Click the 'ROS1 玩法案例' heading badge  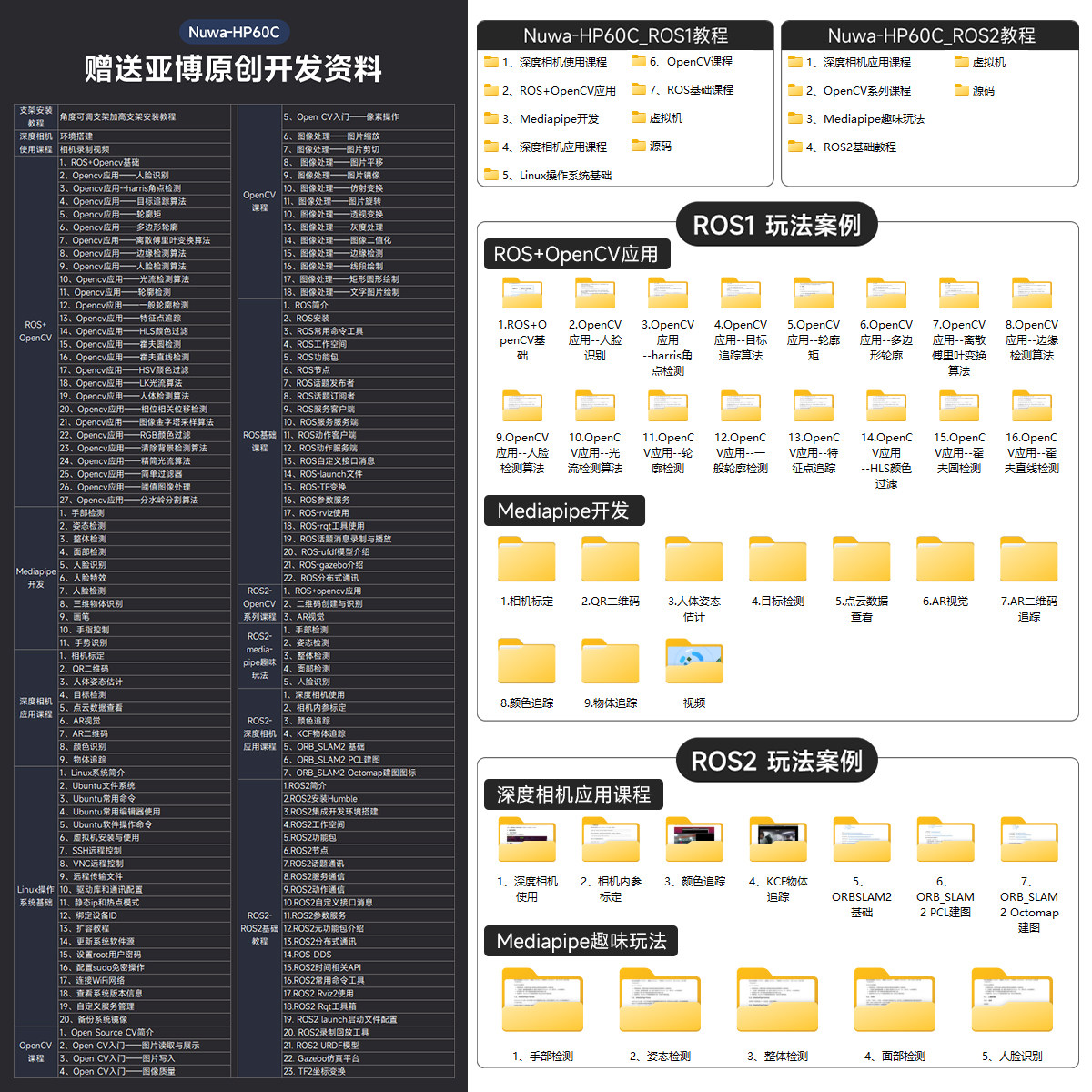[777, 225]
